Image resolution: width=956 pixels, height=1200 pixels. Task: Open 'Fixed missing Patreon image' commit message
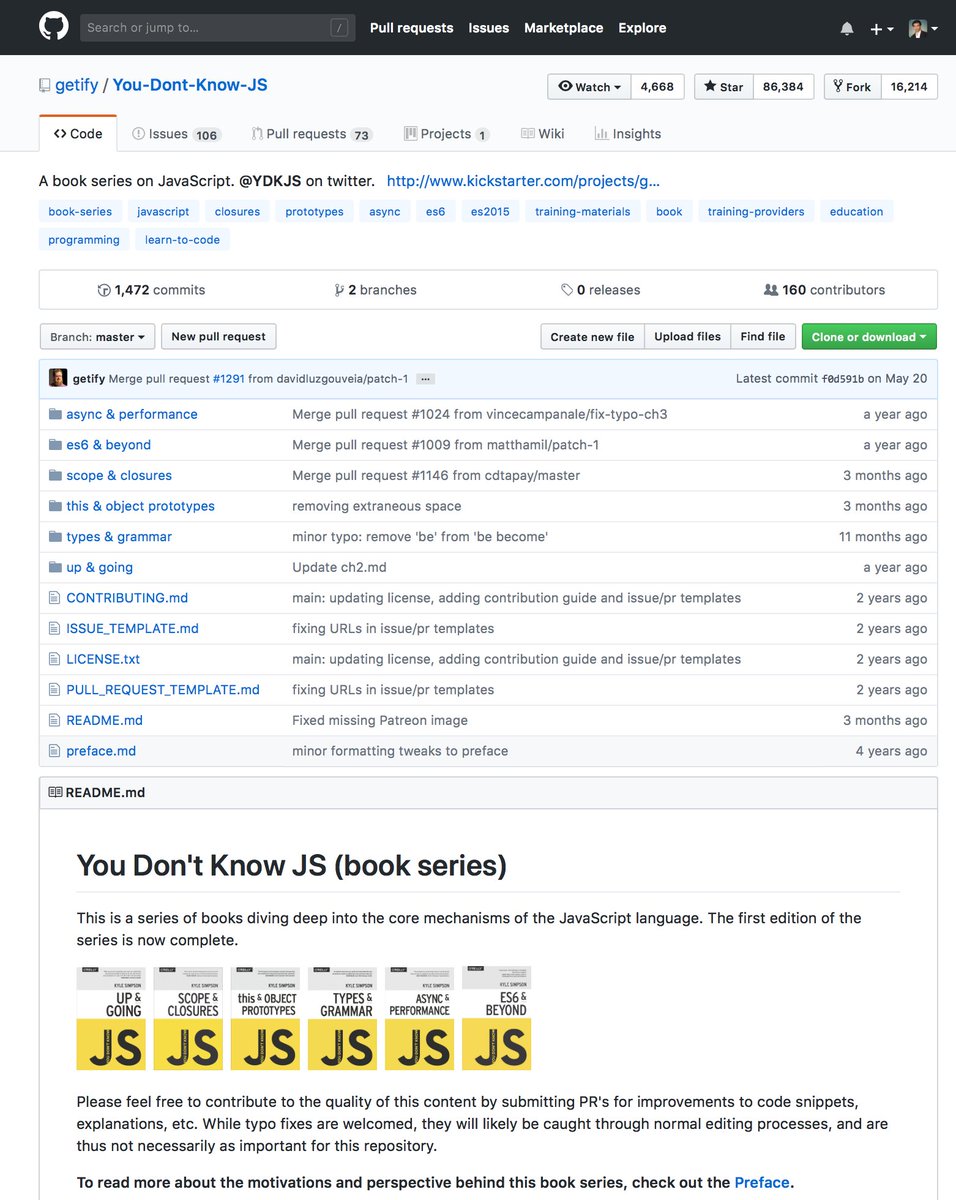[380, 720]
